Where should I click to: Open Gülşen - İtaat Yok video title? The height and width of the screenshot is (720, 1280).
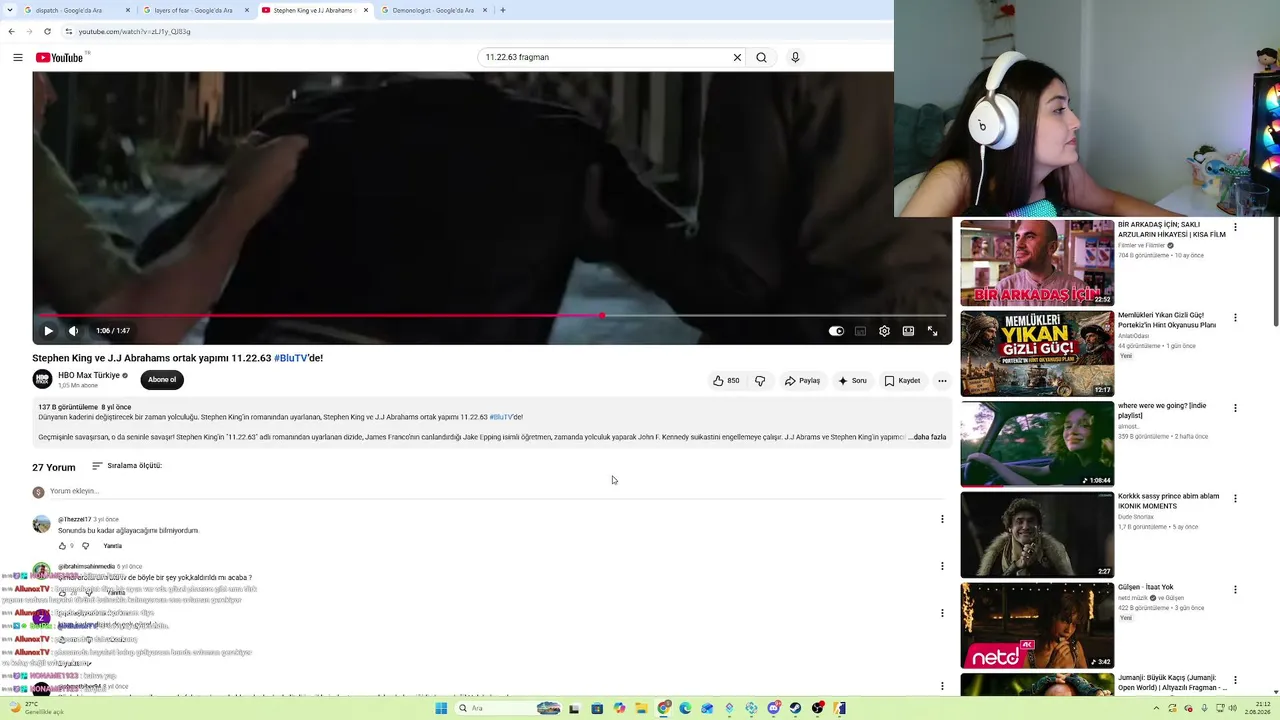click(x=1146, y=587)
